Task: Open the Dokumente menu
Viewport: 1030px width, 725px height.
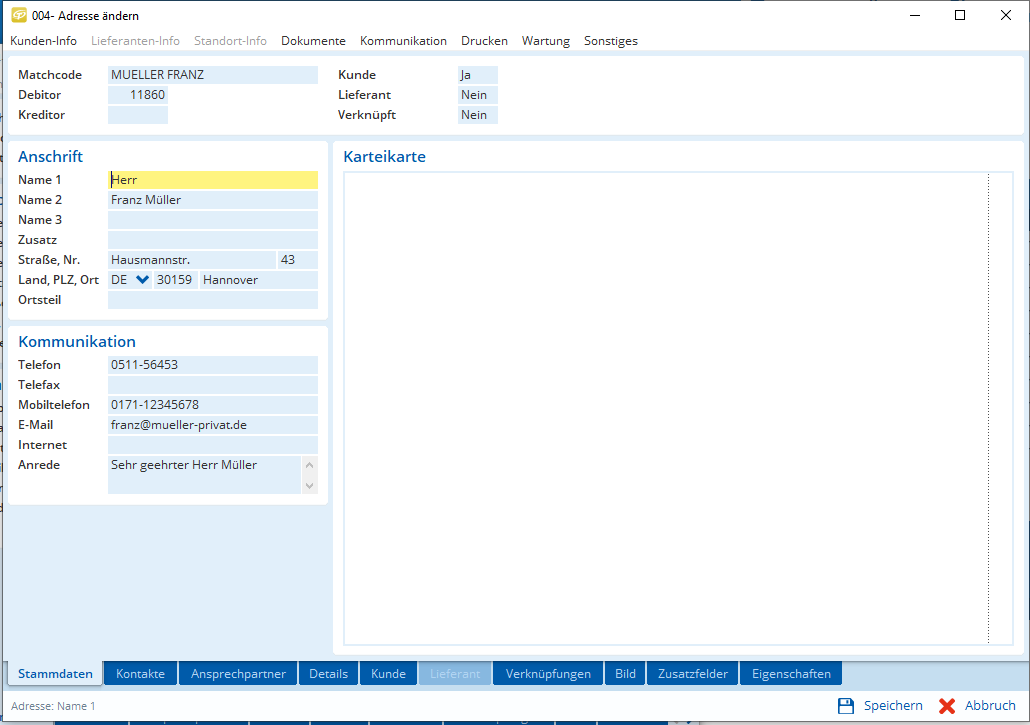Action: coord(313,41)
